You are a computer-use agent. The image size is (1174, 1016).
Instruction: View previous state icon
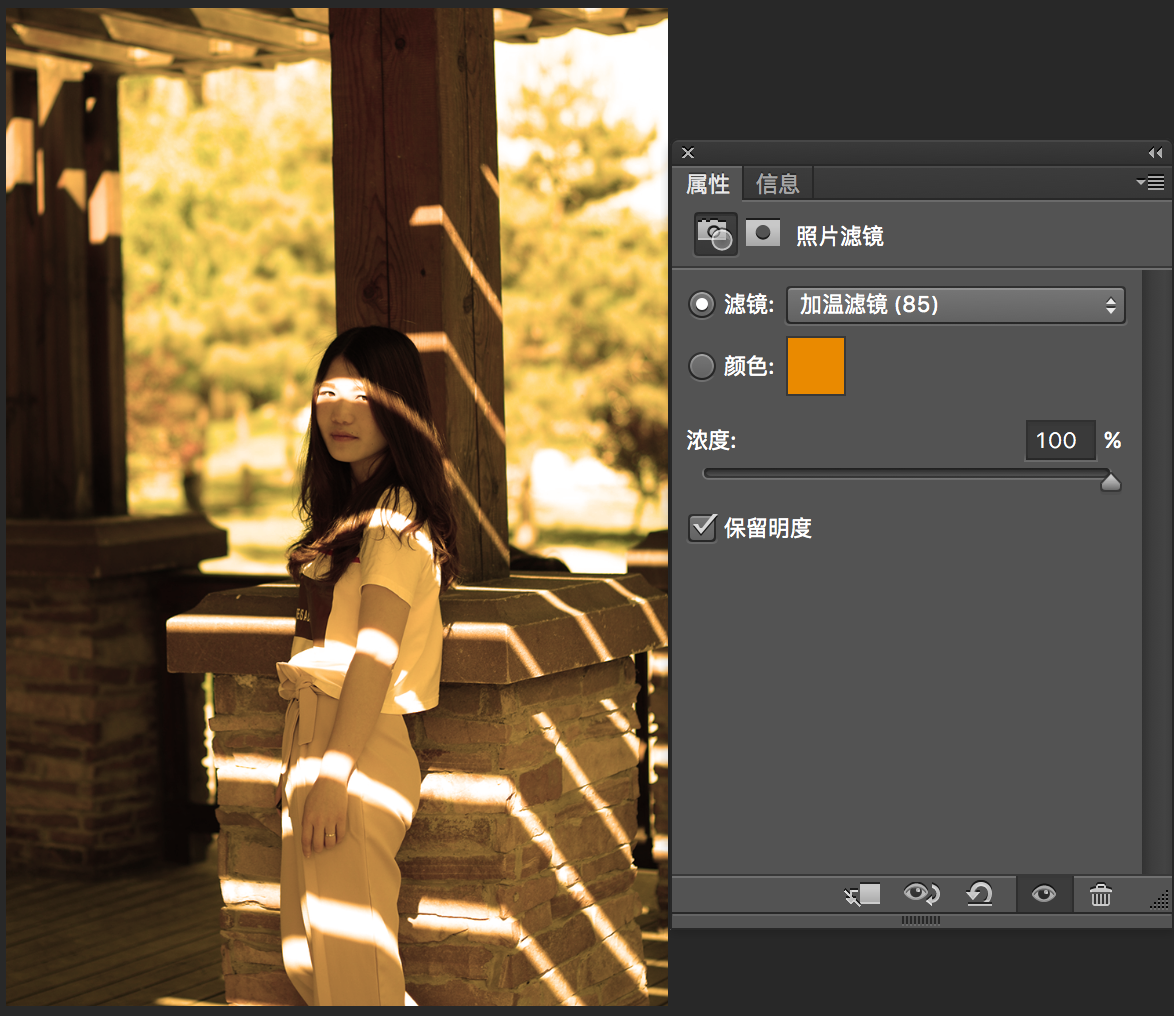(922, 894)
